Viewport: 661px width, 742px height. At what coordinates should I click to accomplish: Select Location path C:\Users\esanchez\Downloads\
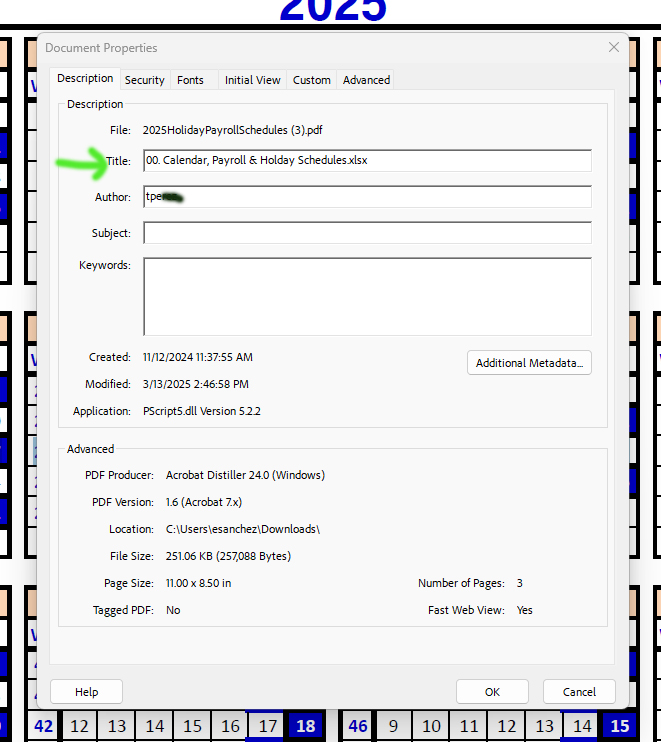pos(243,529)
